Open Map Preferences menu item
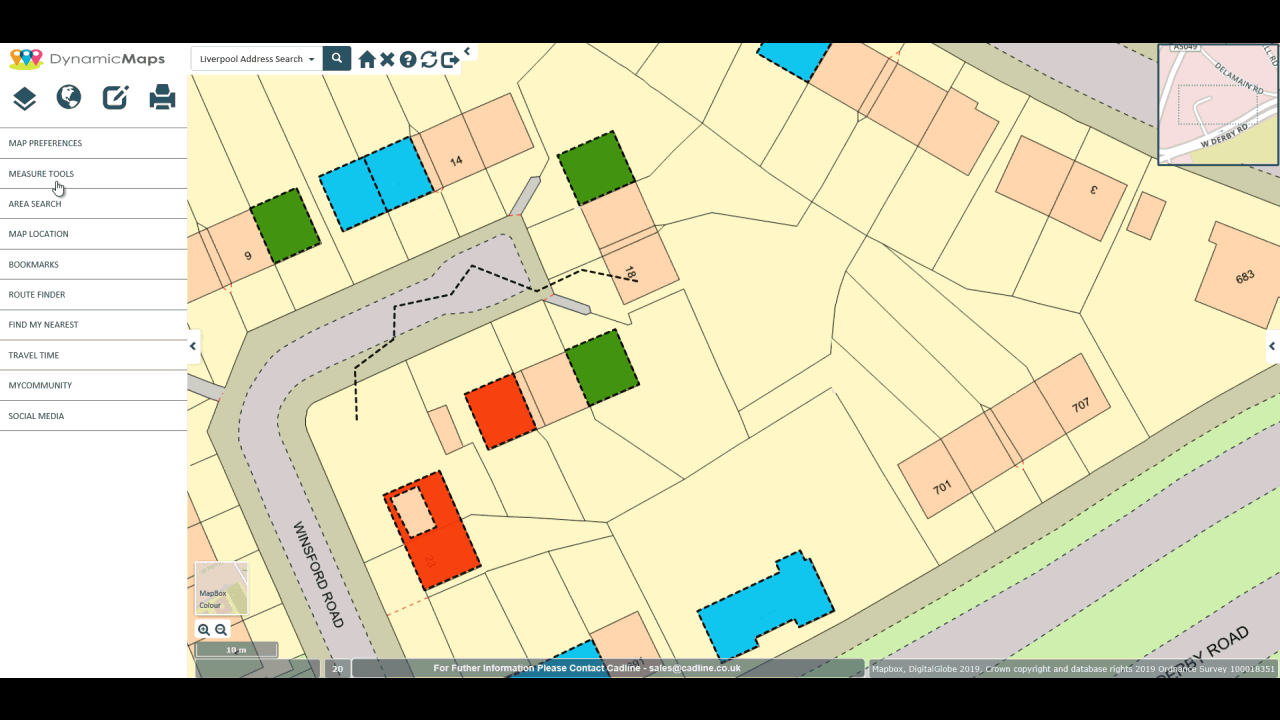Image resolution: width=1280 pixels, height=720 pixels. pos(93,143)
